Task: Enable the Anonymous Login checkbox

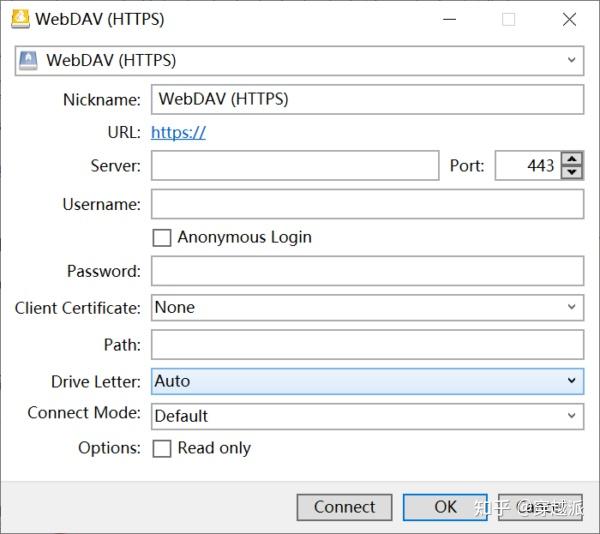Action: 162,238
